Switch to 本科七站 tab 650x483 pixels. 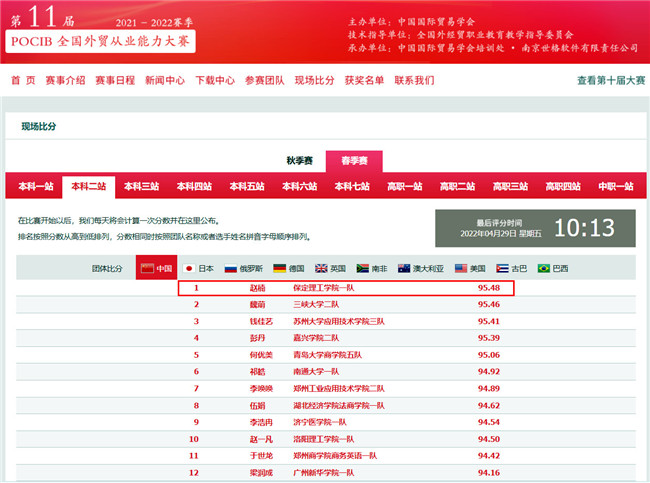point(352,187)
